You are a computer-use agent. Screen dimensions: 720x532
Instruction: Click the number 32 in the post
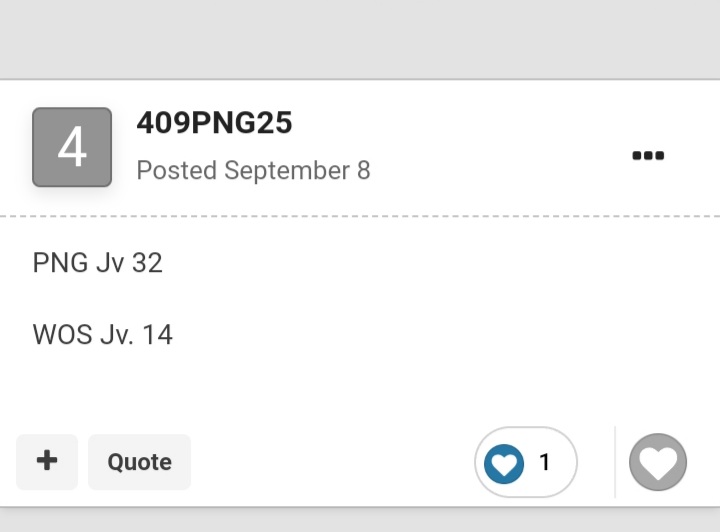pos(147,263)
